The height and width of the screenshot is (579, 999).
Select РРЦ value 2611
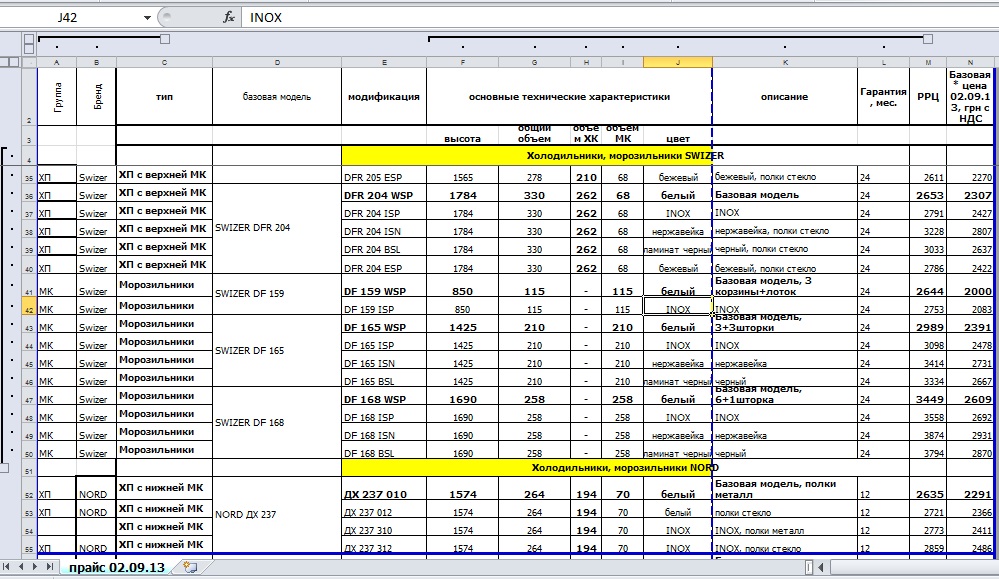click(x=928, y=176)
